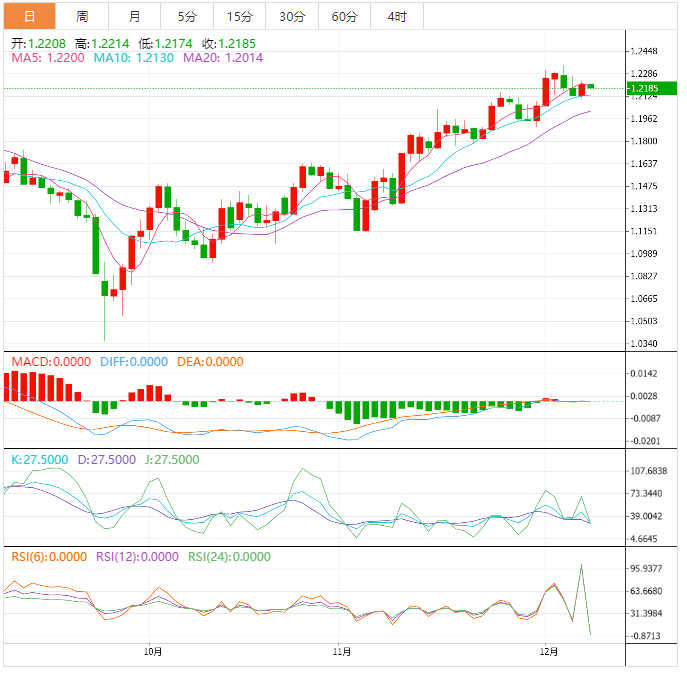This screenshot has width=687, height=673.
Task: Click the current price tag 1.2185
Action: click(644, 89)
